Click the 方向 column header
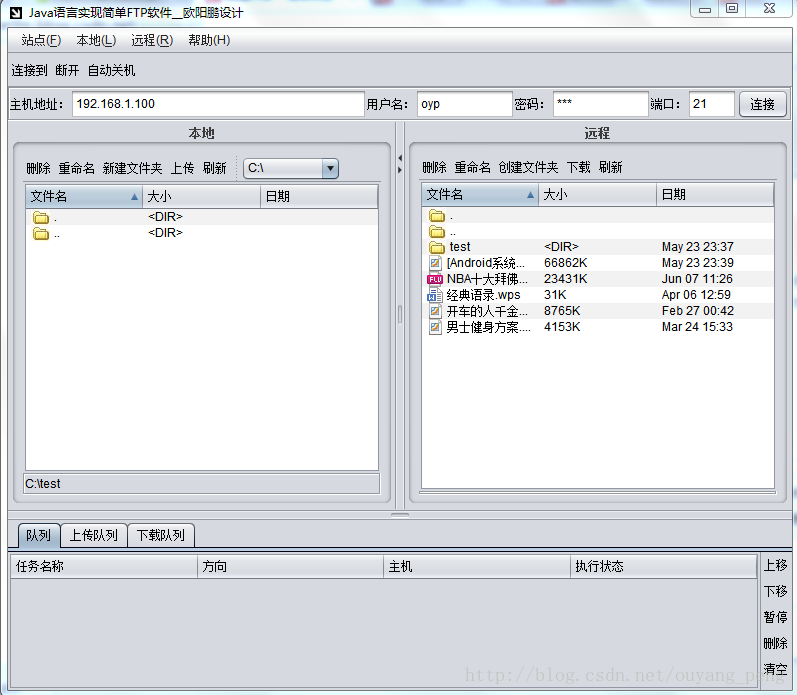This screenshot has width=797, height=695. coord(290,566)
